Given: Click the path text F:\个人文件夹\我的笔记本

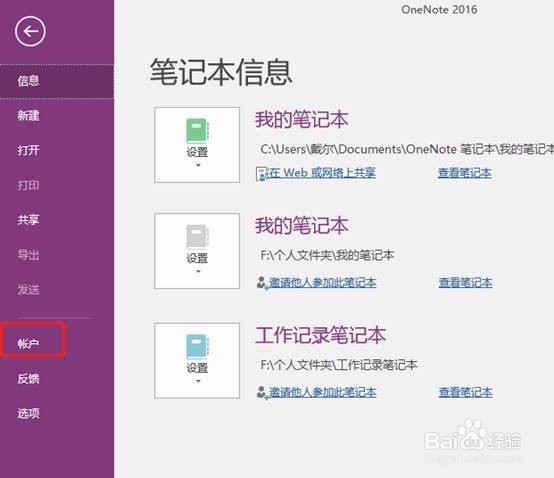Looking at the screenshot, I should [x=327, y=255].
